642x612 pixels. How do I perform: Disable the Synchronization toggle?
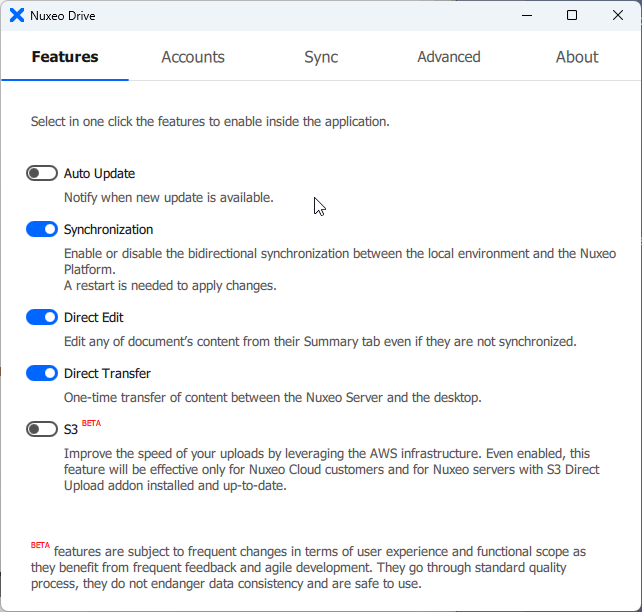[42, 229]
